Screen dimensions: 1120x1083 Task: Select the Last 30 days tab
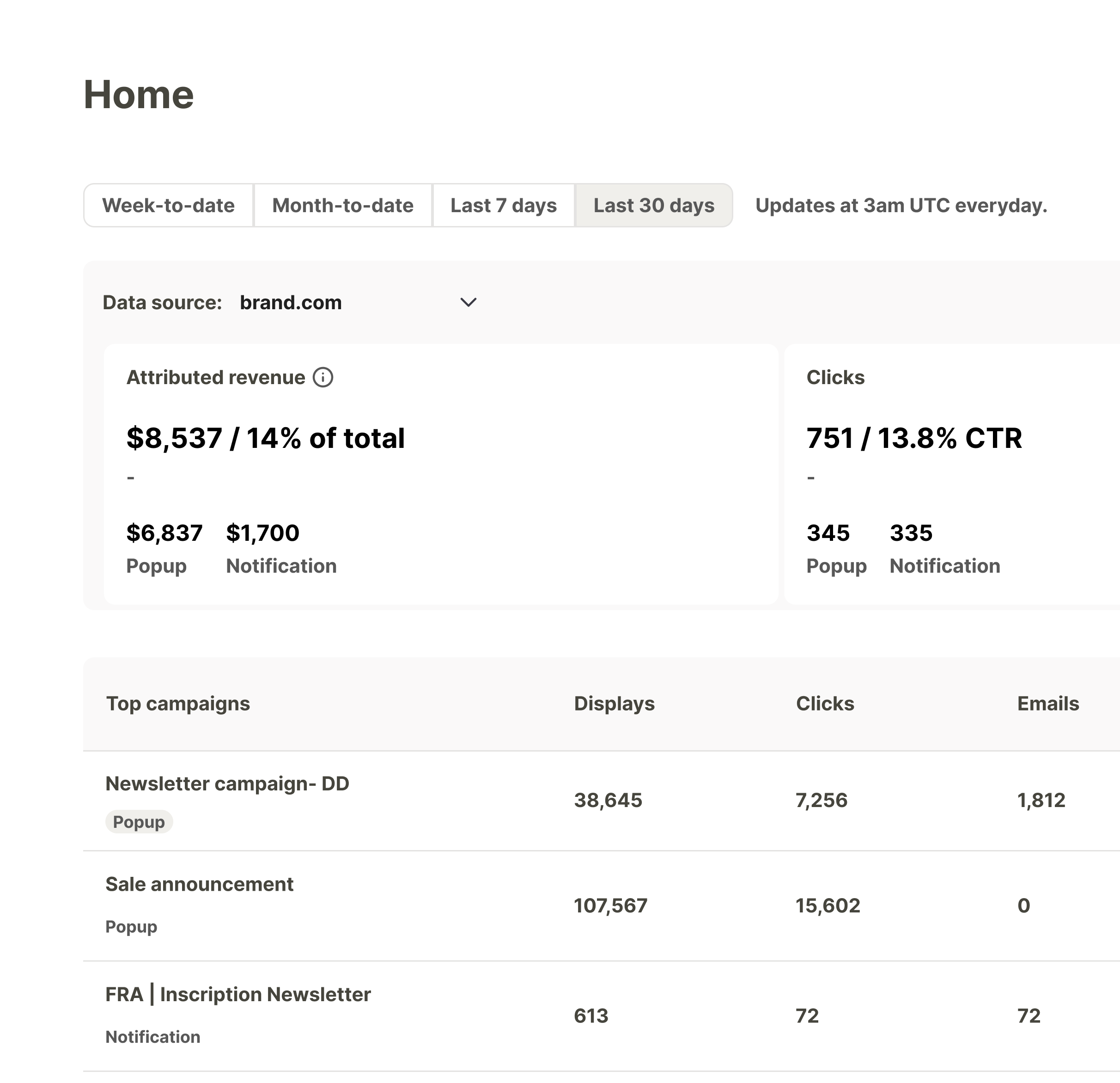coord(653,205)
